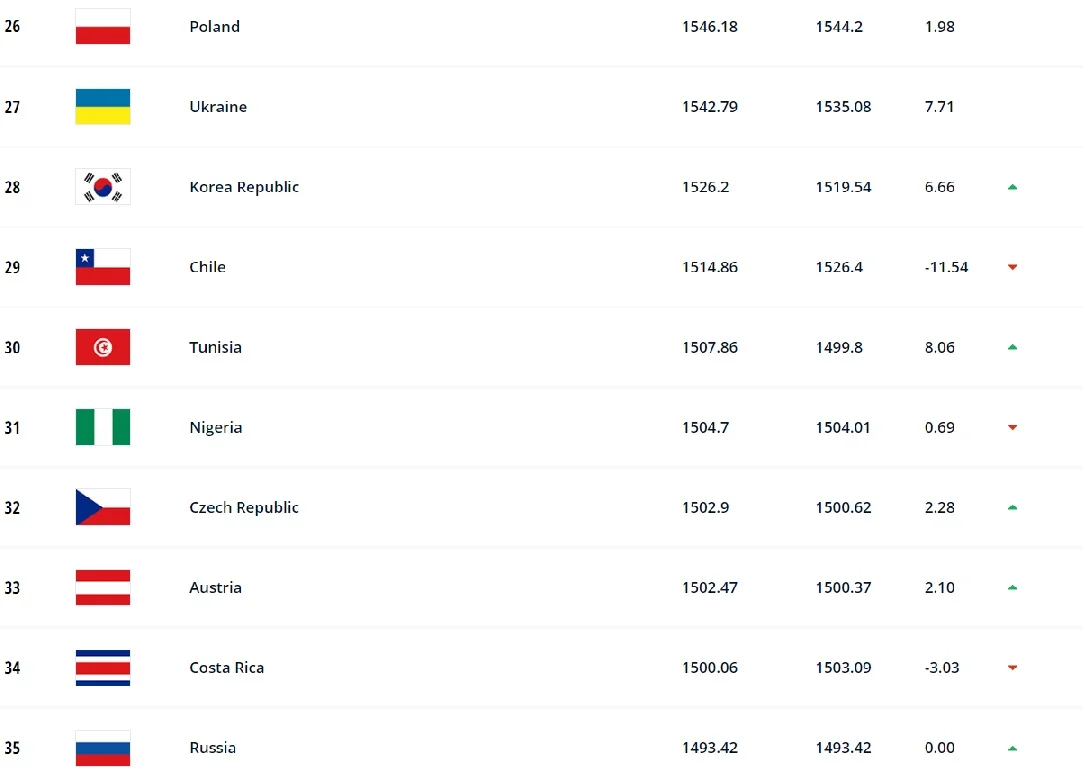
Task: Click the Costa Rica flag icon
Action: coord(102,667)
